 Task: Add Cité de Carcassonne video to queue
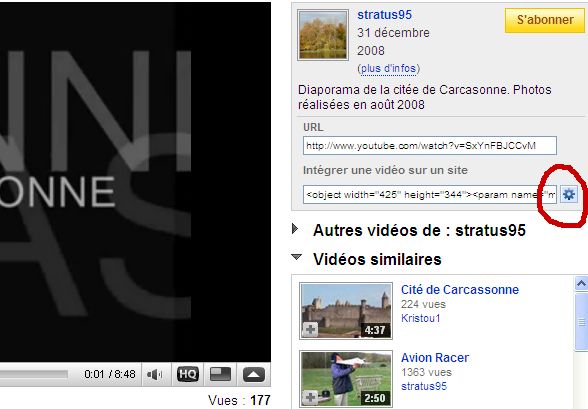tap(310, 330)
